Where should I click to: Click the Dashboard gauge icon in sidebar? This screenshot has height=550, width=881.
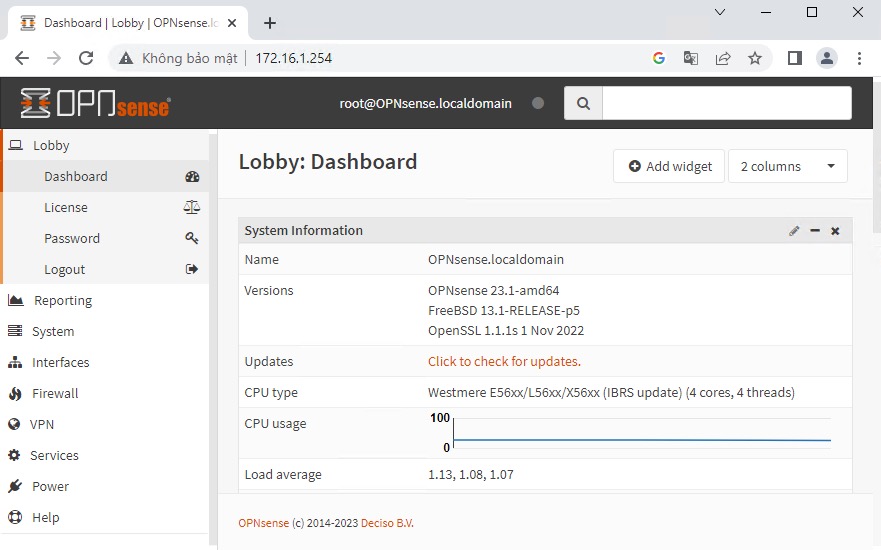pos(192,176)
